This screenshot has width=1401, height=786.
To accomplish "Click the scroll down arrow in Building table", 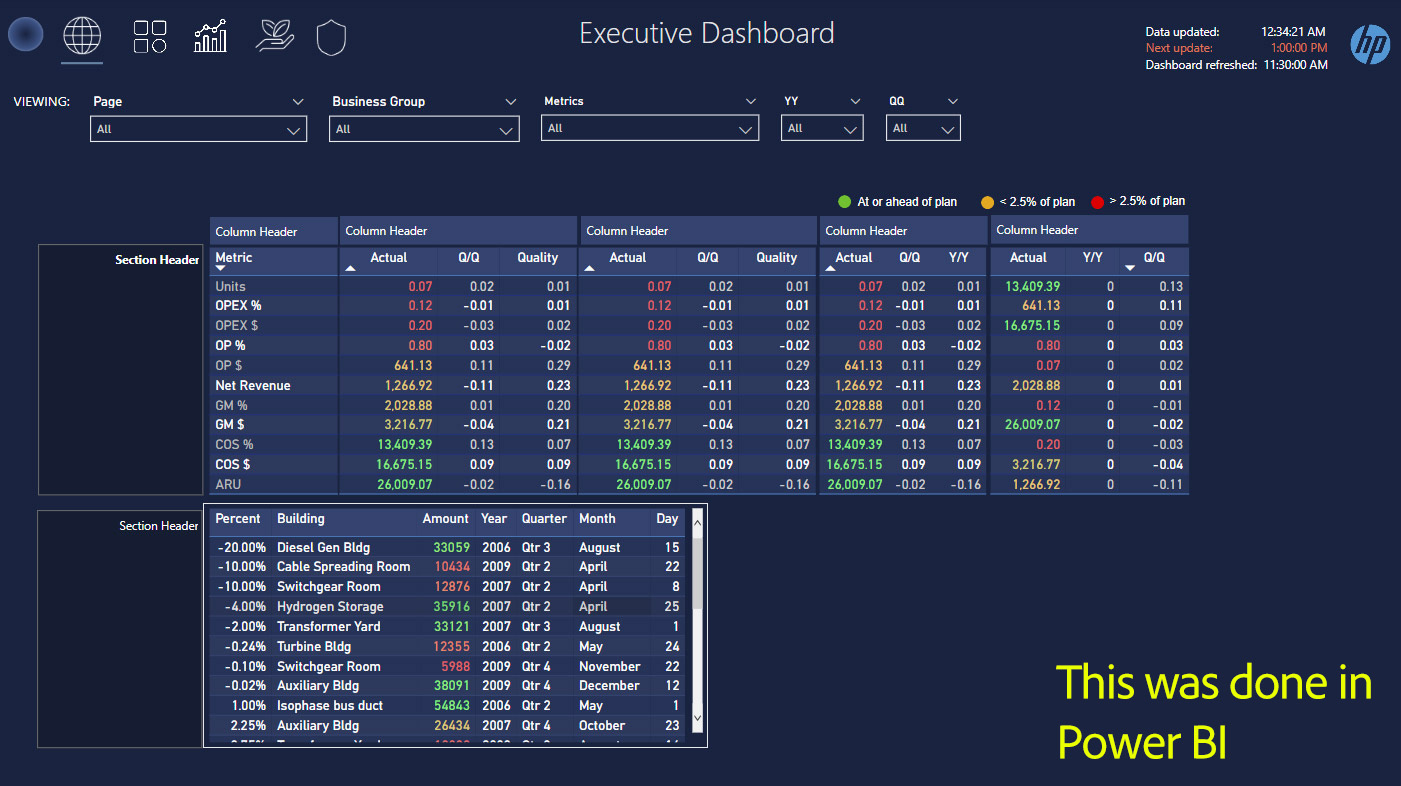I will point(698,719).
